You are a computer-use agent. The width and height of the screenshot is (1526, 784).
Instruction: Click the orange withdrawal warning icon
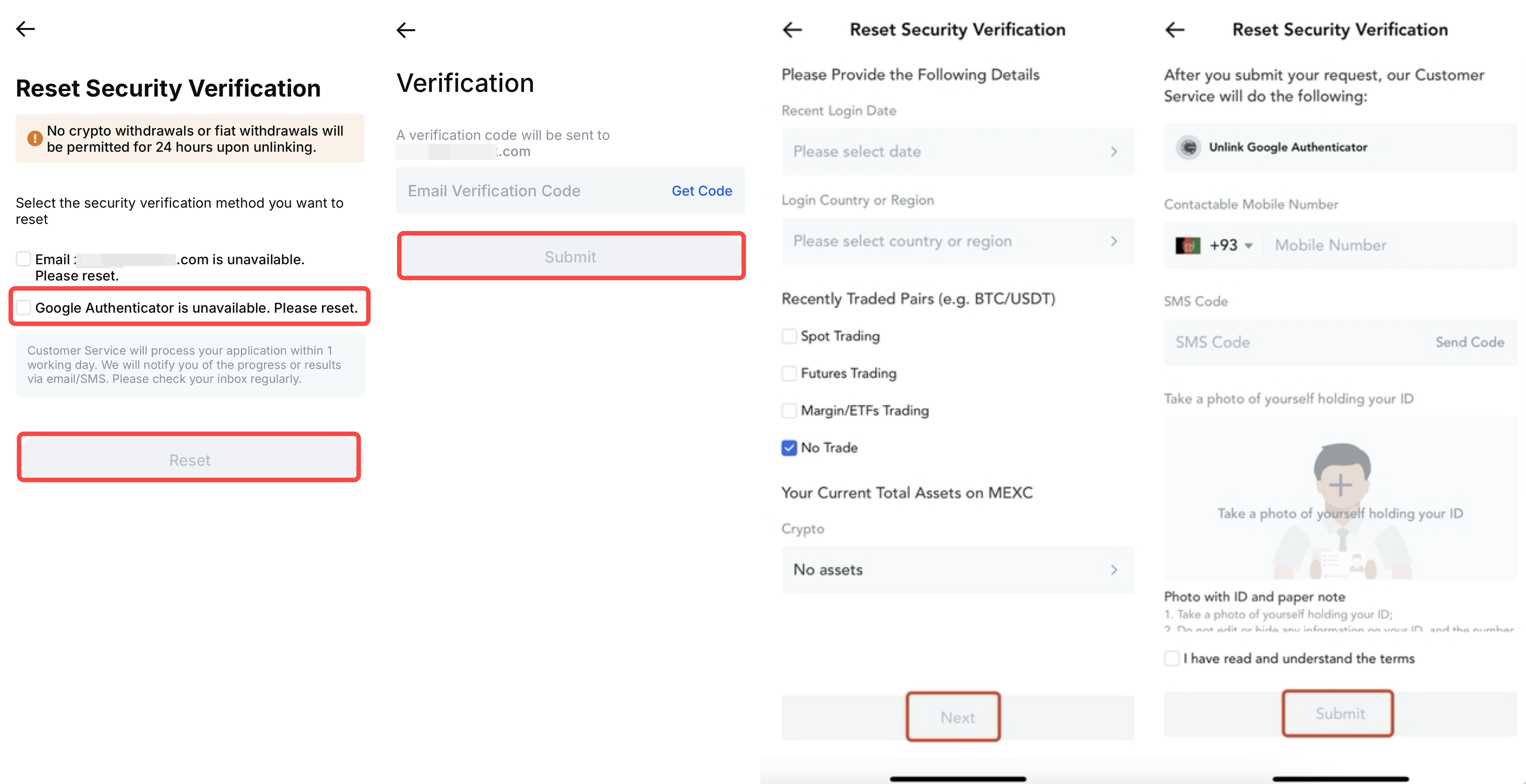(x=35, y=138)
